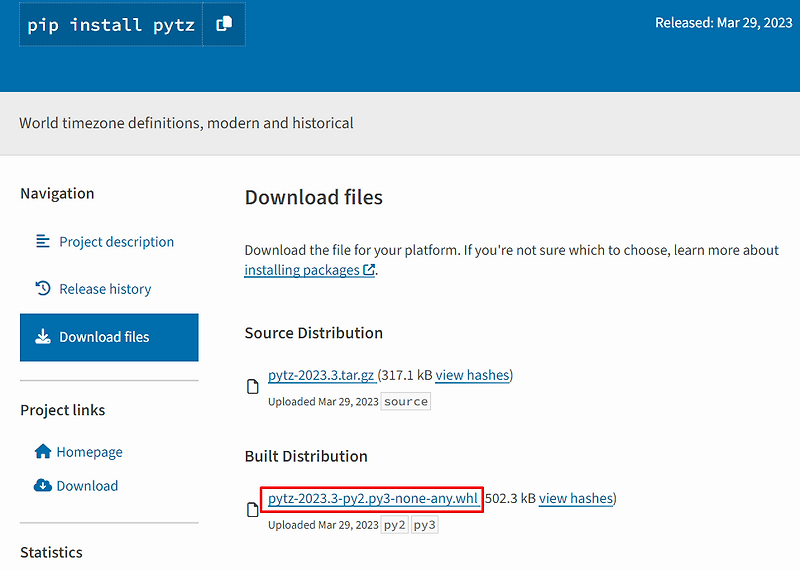
Task: Download the pytz-2023.3.tar.gz source file
Action: point(321,376)
